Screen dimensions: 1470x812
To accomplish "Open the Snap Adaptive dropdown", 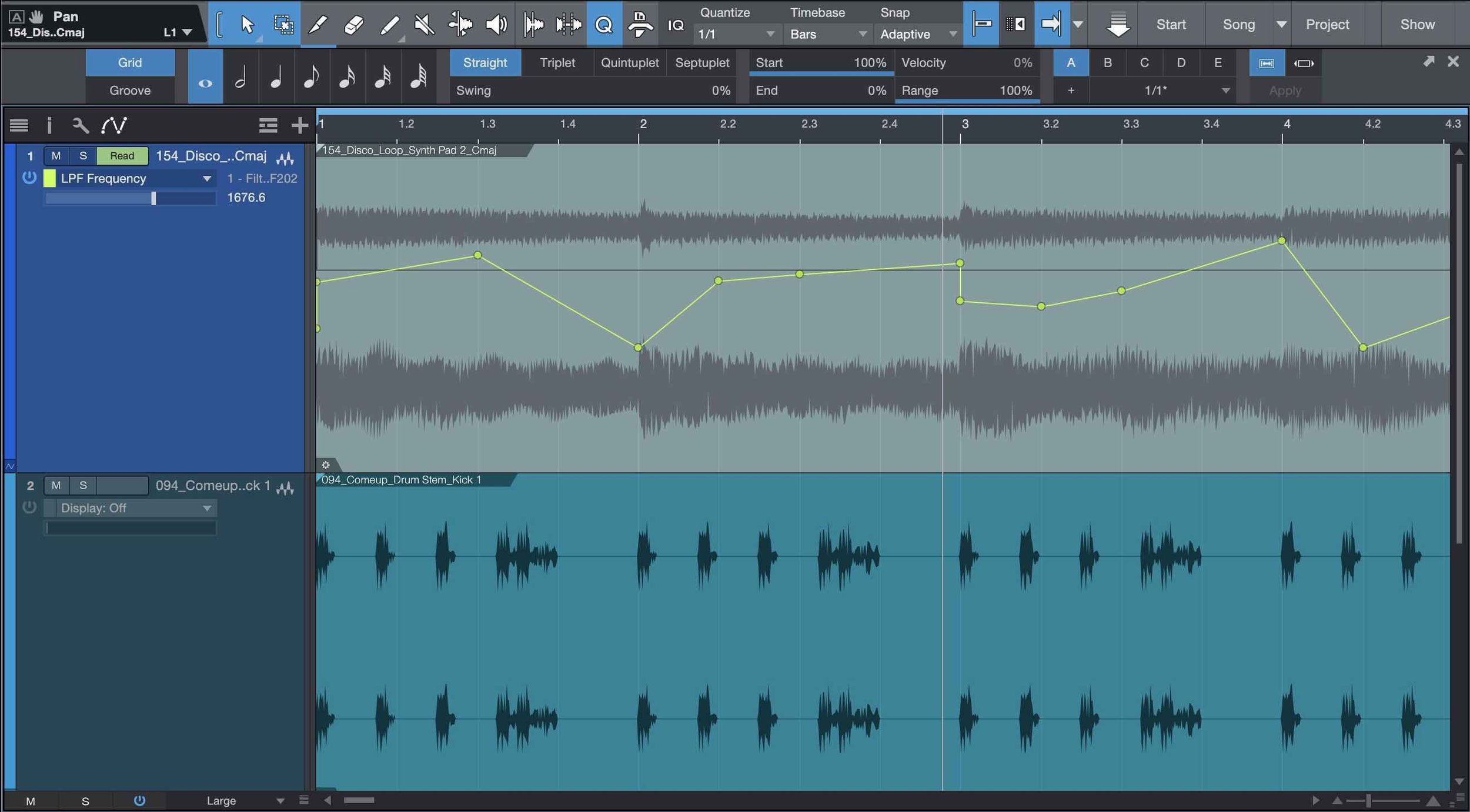I will point(916,34).
